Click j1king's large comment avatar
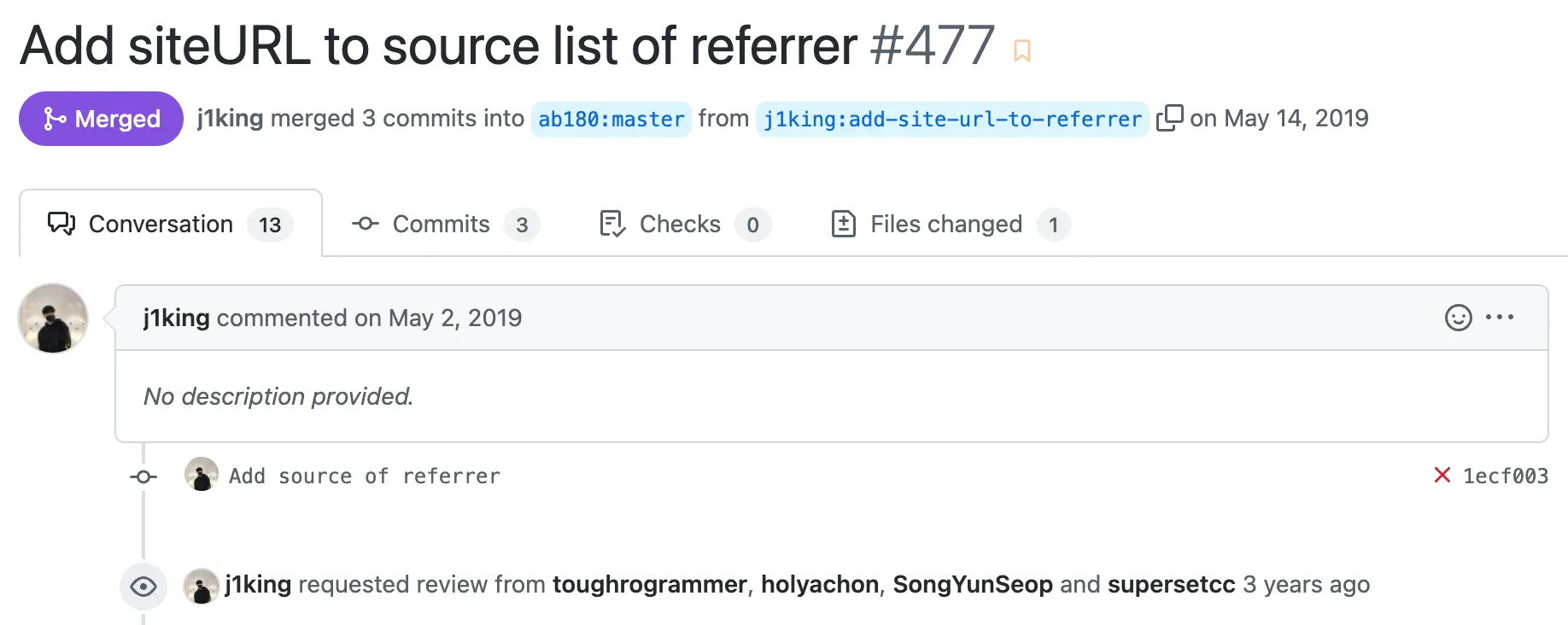 click(x=53, y=318)
